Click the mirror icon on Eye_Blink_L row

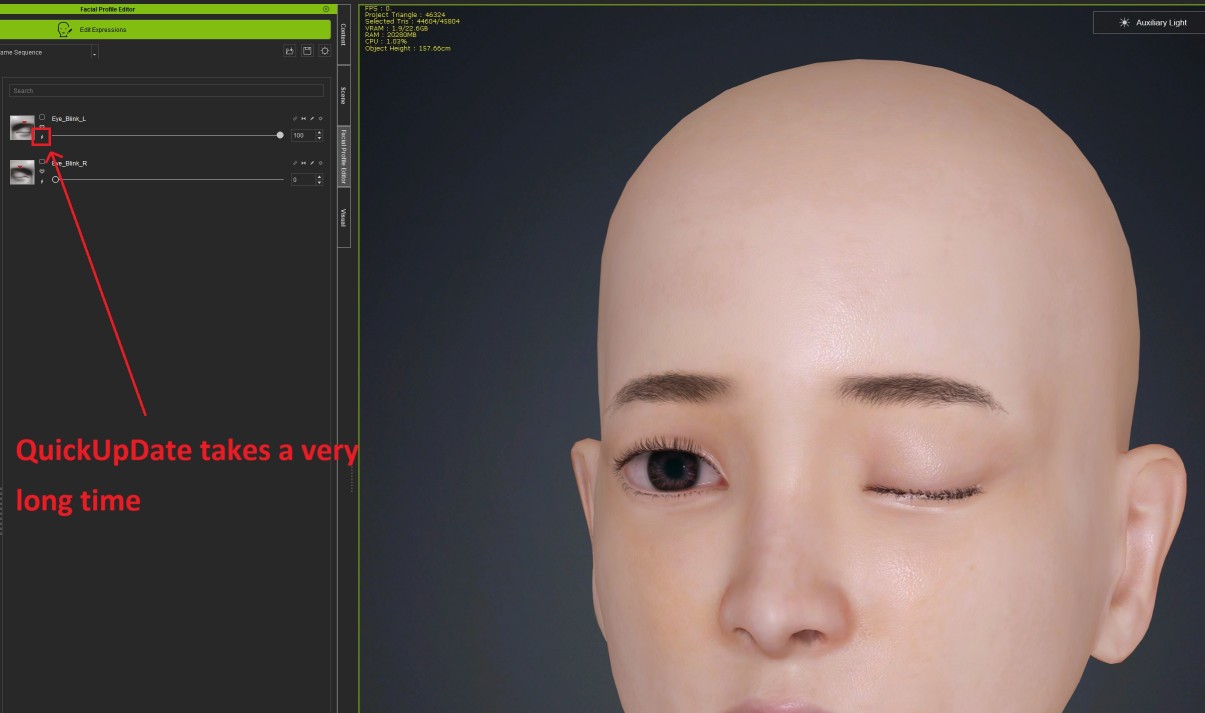tap(303, 119)
